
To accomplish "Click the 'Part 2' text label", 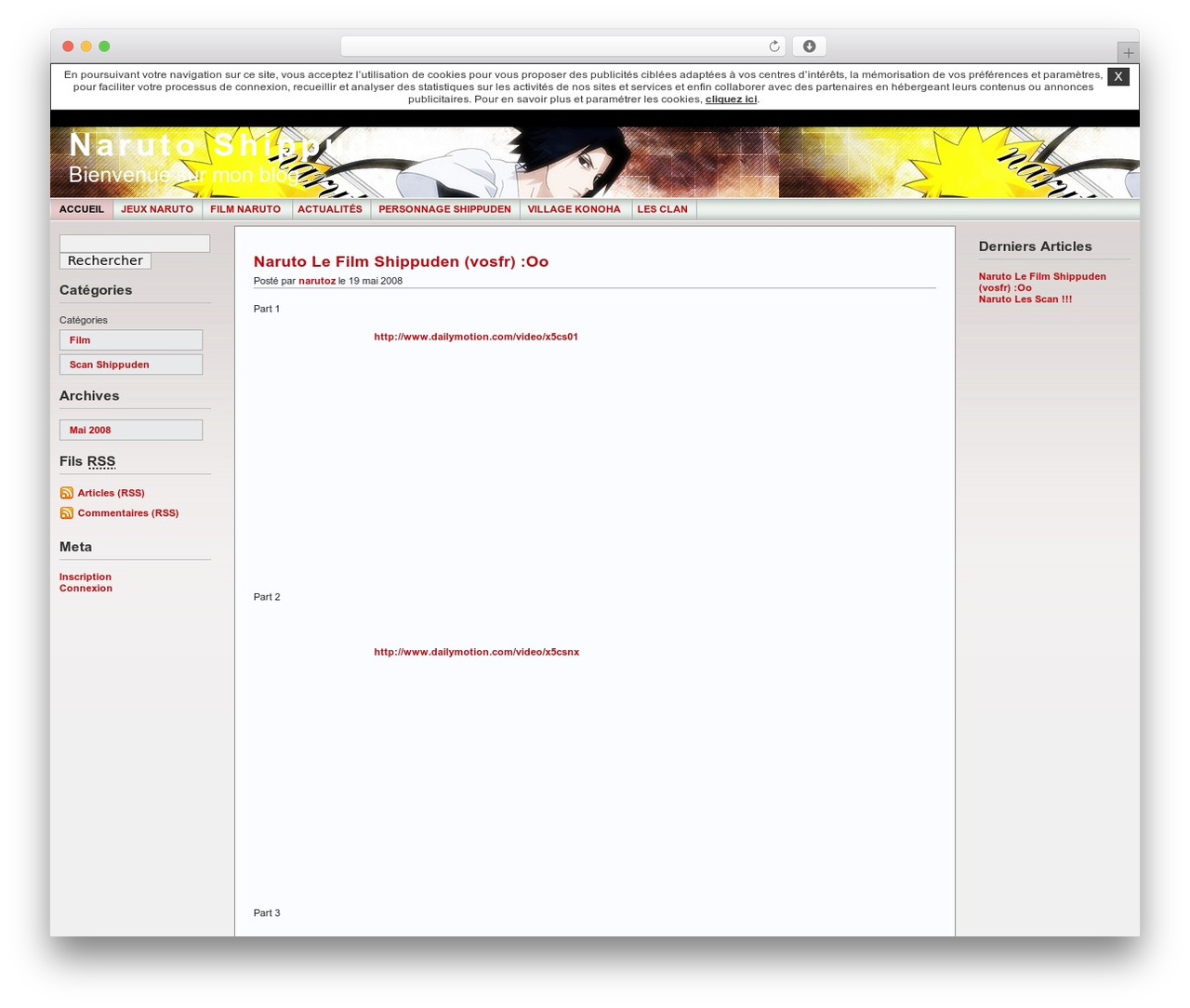I will (267, 597).
